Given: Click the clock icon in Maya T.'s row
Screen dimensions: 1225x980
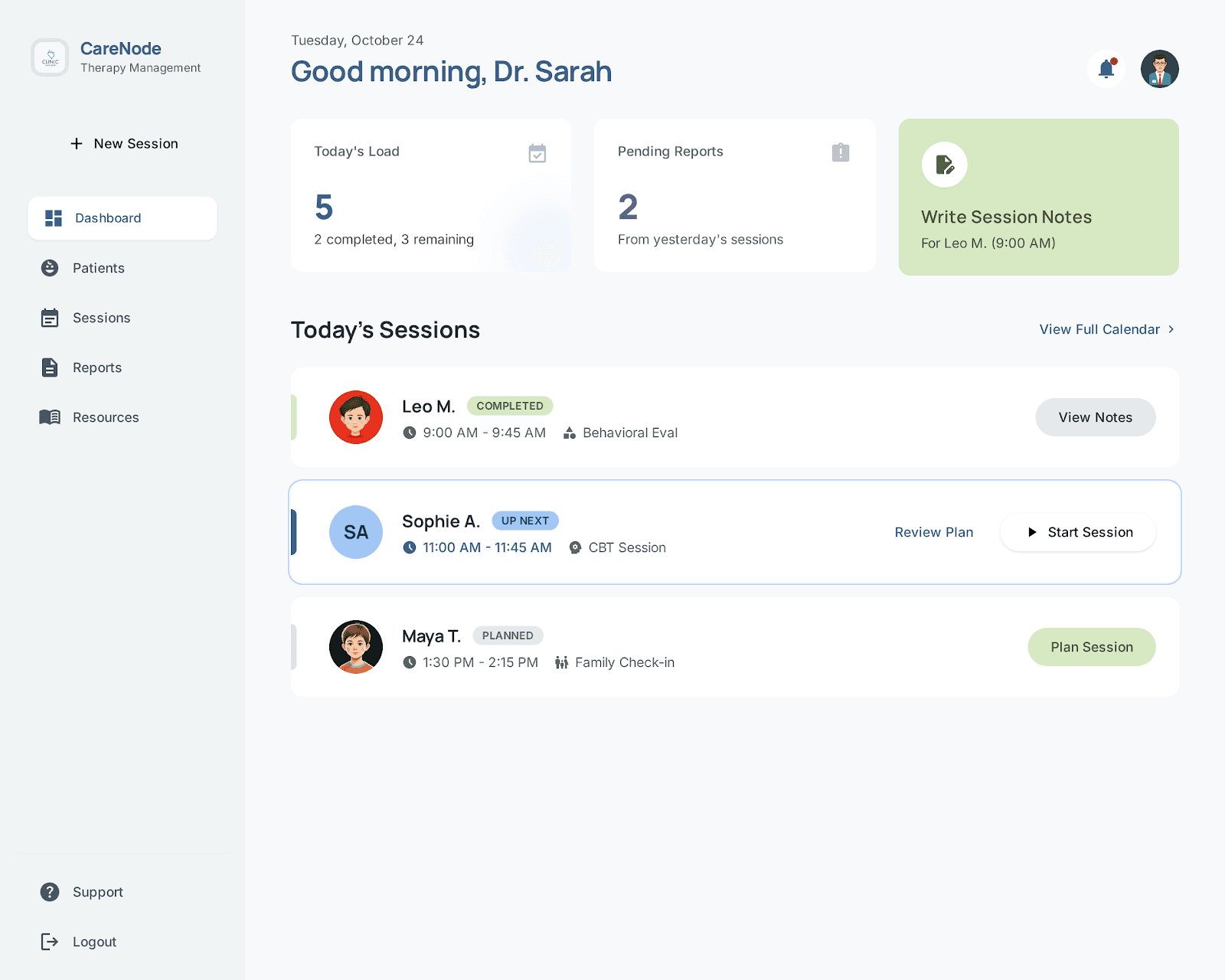Looking at the screenshot, I should 410,662.
